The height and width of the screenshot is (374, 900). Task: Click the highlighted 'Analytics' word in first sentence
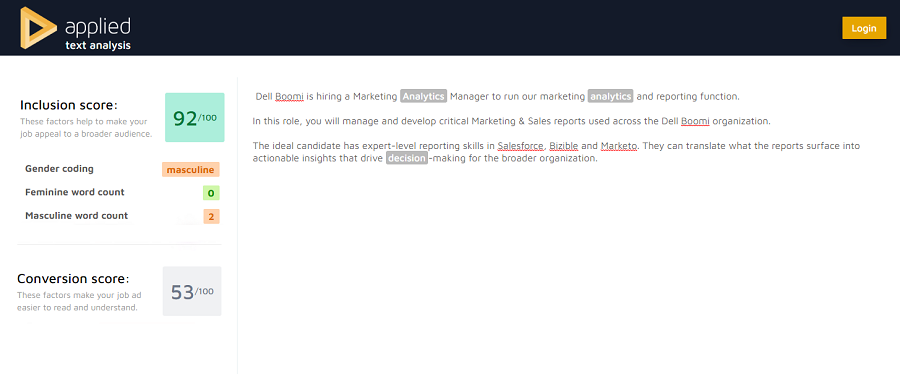(424, 96)
